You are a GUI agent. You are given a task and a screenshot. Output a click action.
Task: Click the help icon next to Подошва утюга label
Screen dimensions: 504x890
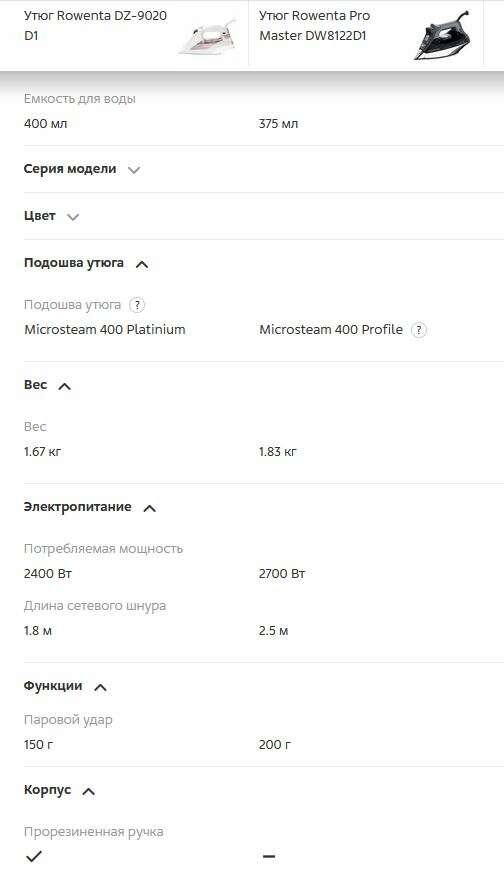pos(137,305)
